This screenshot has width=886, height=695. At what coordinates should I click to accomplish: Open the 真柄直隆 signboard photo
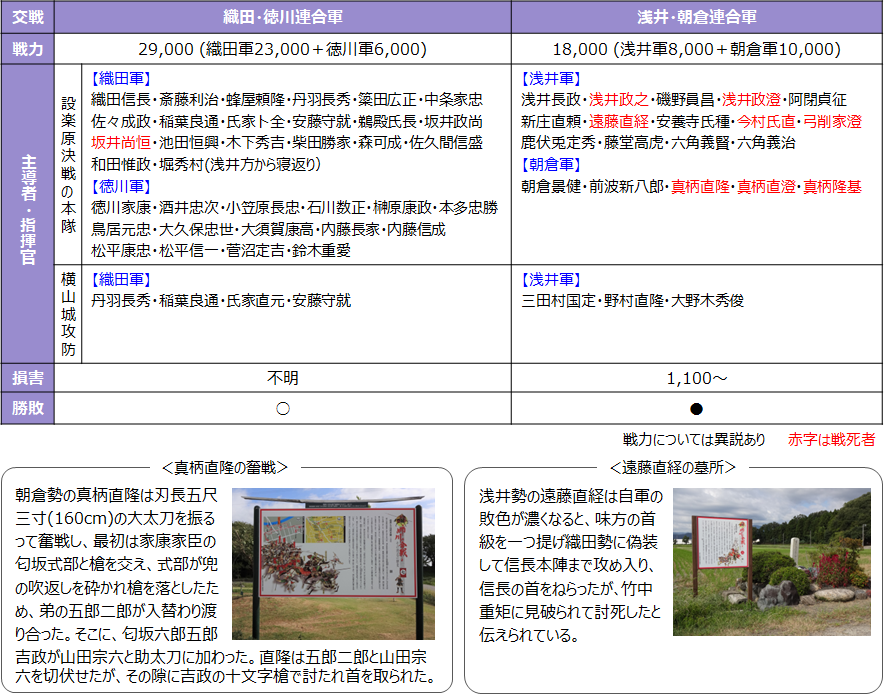(333, 564)
